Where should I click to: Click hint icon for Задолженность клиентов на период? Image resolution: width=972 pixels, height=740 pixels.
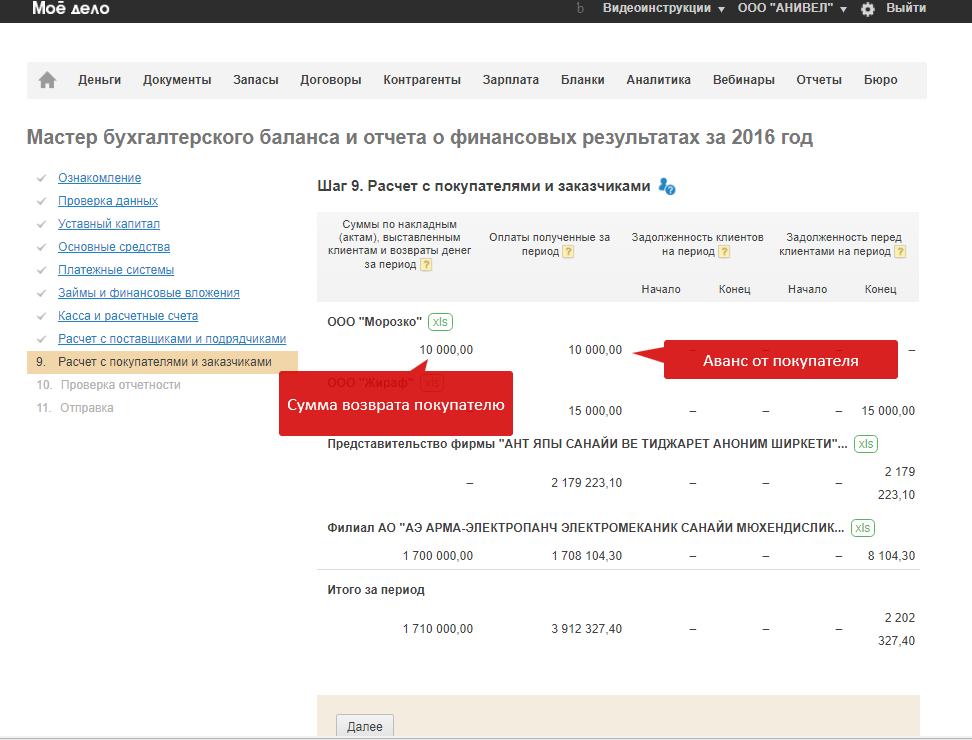[x=724, y=252]
